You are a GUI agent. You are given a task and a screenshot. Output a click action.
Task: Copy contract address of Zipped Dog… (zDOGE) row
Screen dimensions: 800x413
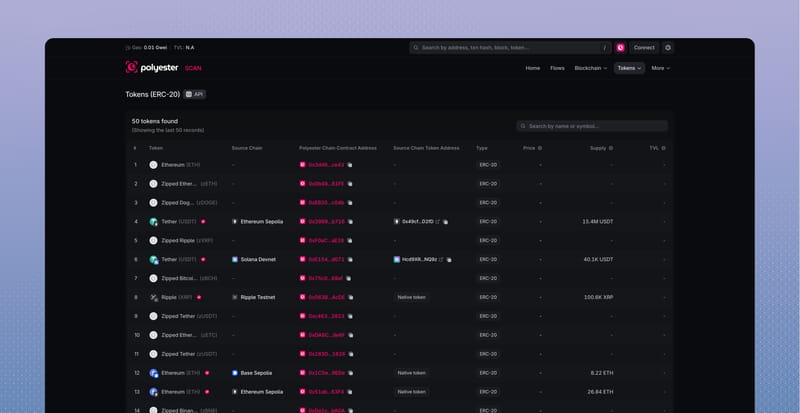click(x=349, y=203)
